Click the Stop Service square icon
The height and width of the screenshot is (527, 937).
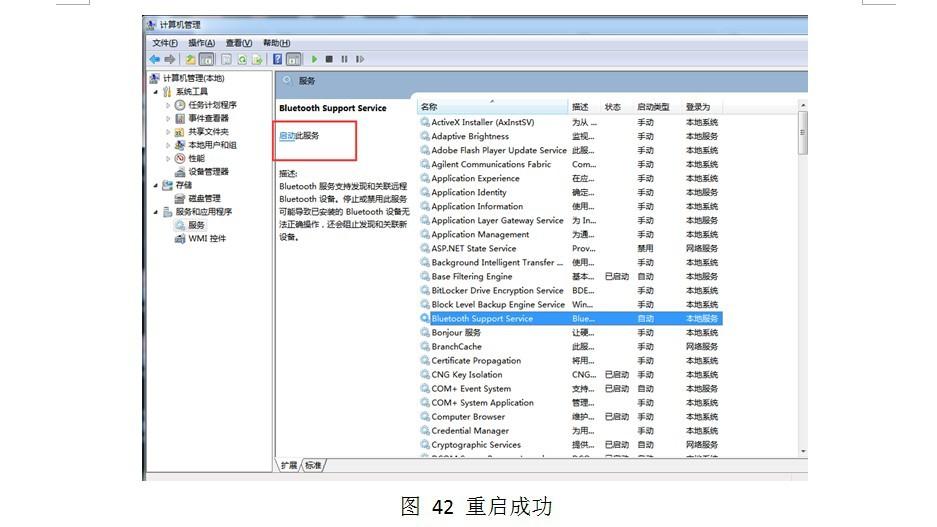point(329,59)
